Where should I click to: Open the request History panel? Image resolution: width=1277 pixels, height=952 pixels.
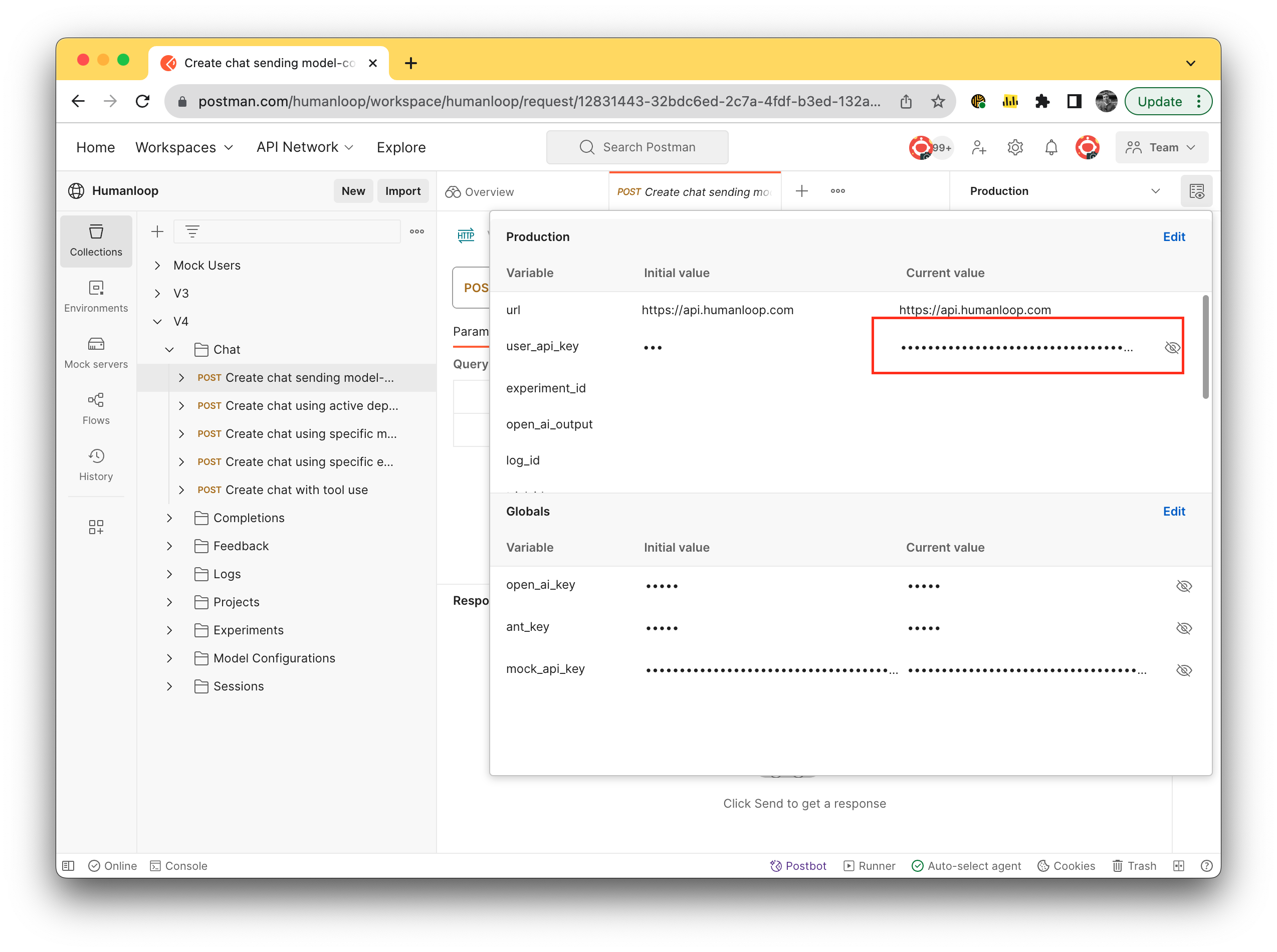(96, 464)
